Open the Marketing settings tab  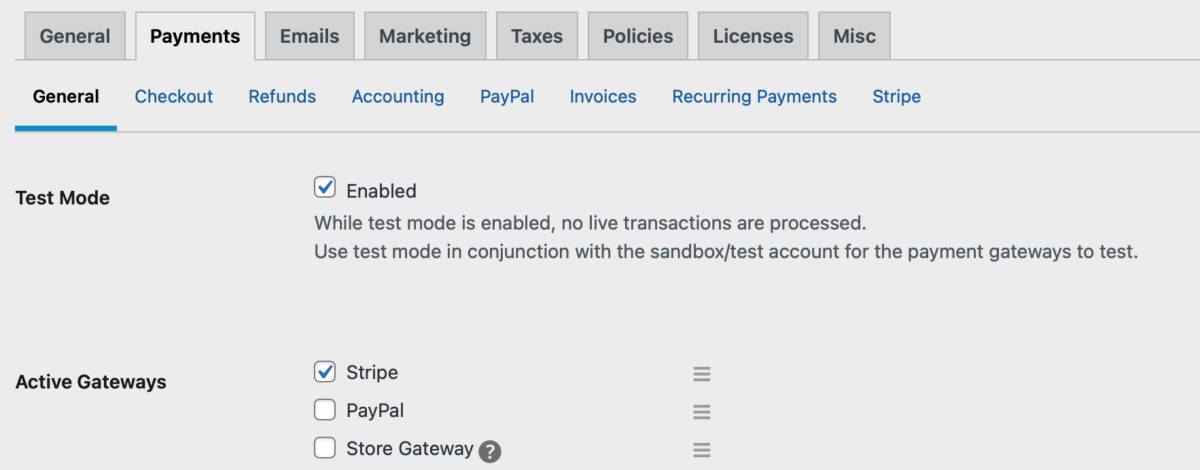pyautogui.click(x=425, y=36)
